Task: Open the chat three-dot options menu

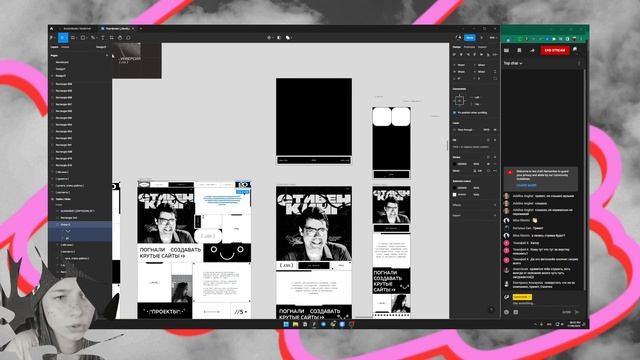Action: click(579, 63)
